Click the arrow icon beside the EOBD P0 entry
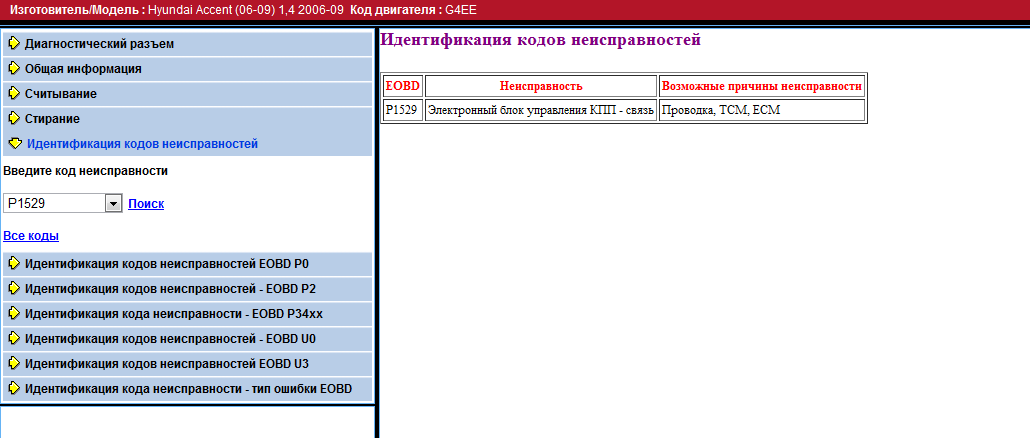This screenshot has width=1030, height=438. click(14, 264)
